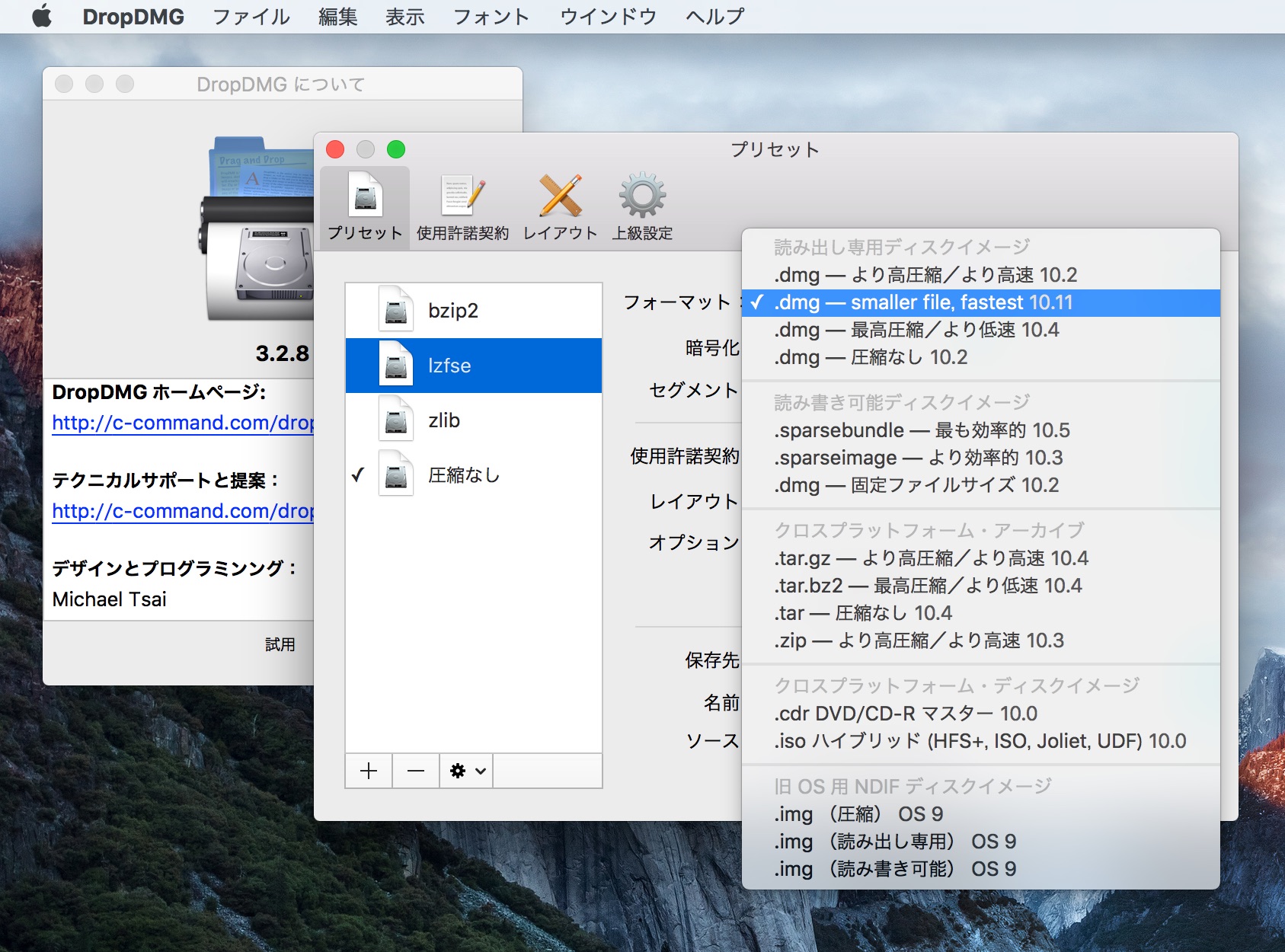Viewport: 1285px width, 952px height.
Task: Click the version number 3.2.8
Action: (283, 353)
